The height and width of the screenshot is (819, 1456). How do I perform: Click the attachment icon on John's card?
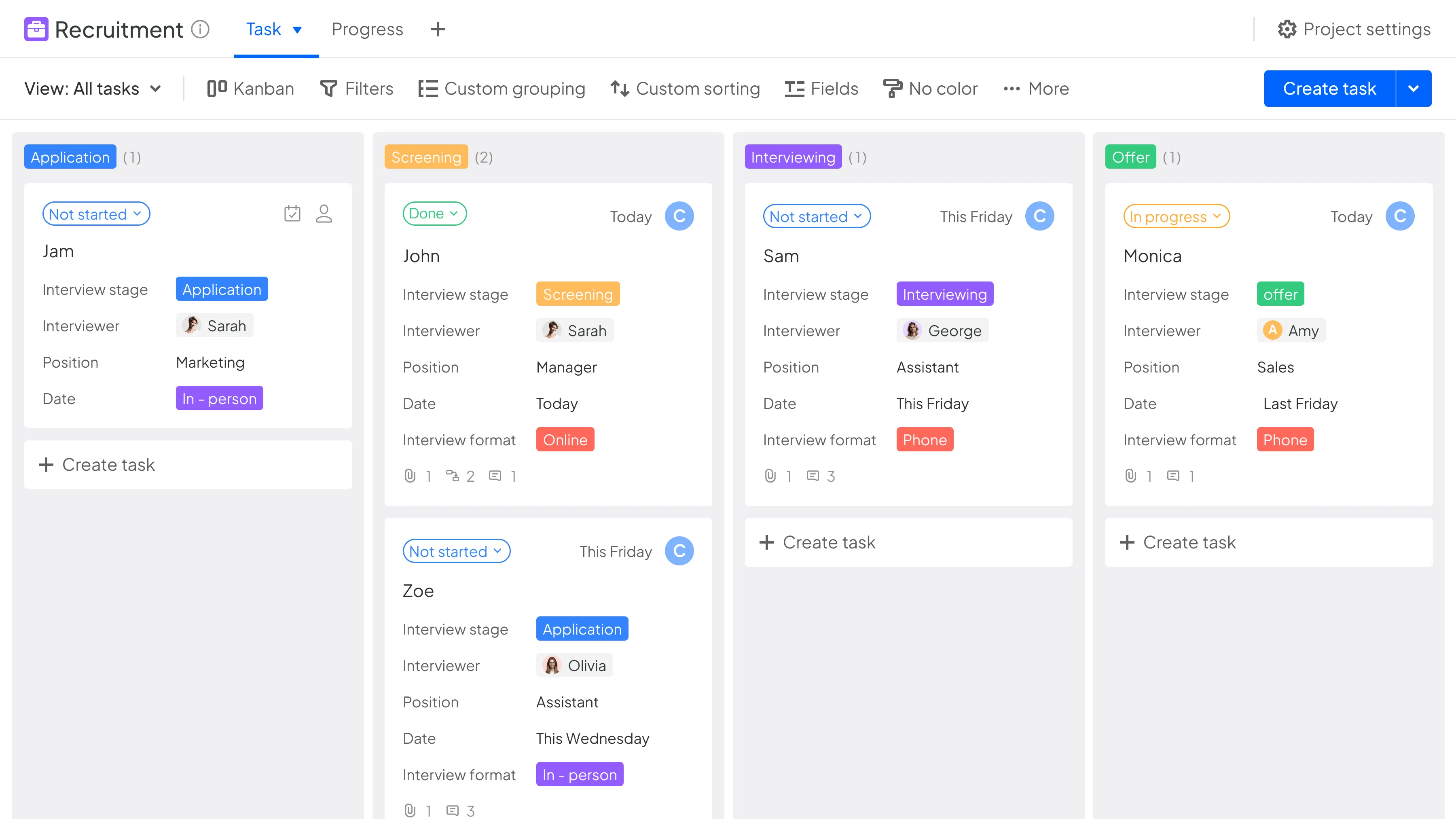tap(411, 476)
